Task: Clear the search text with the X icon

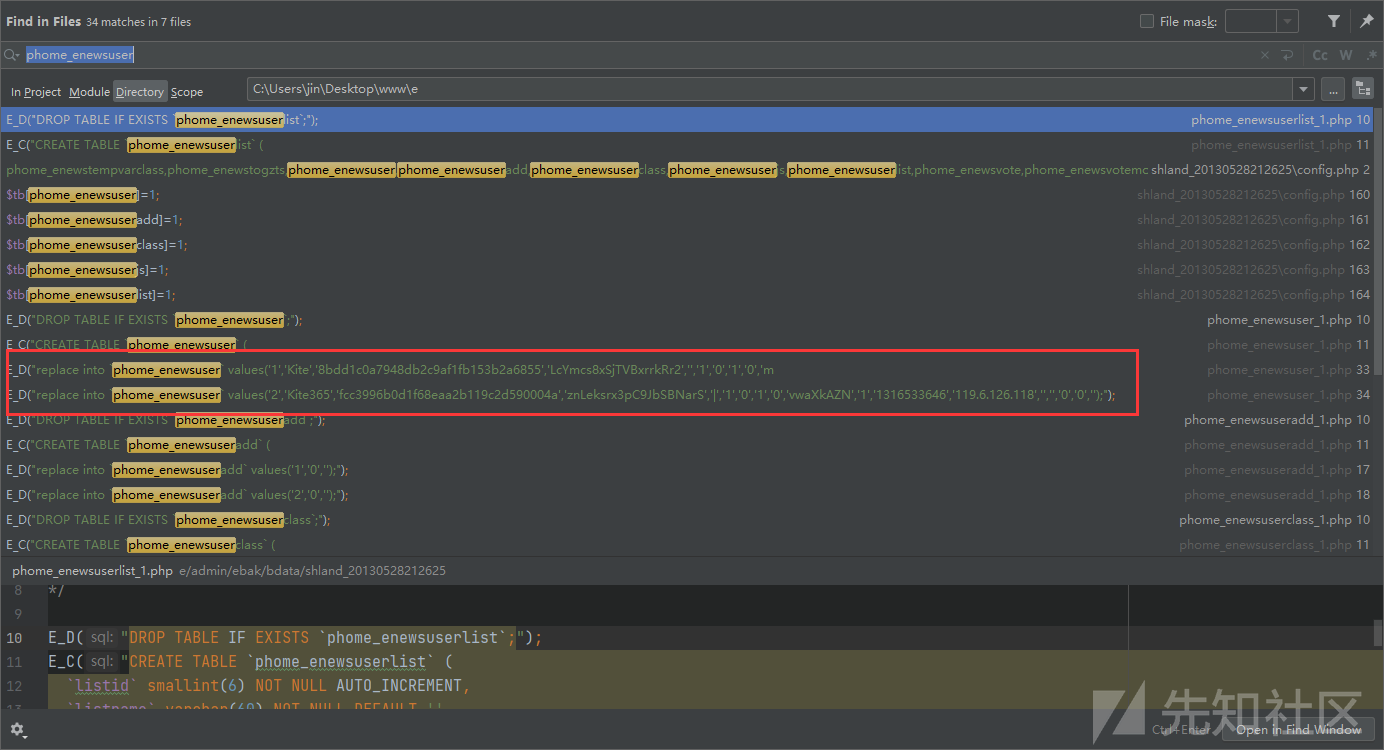Action: 1265,55
